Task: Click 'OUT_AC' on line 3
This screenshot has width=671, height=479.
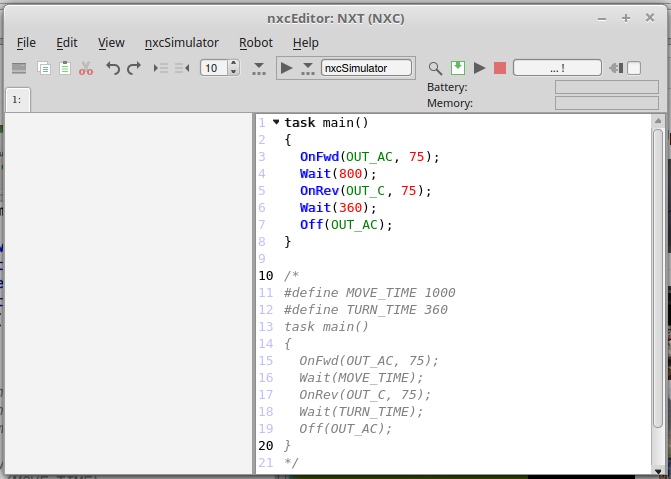Action: pos(369,157)
